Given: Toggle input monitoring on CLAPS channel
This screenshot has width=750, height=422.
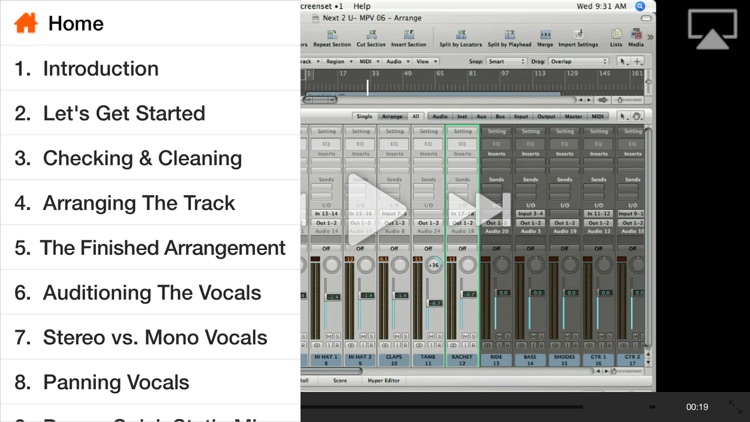Looking at the screenshot, I should (x=397, y=345).
